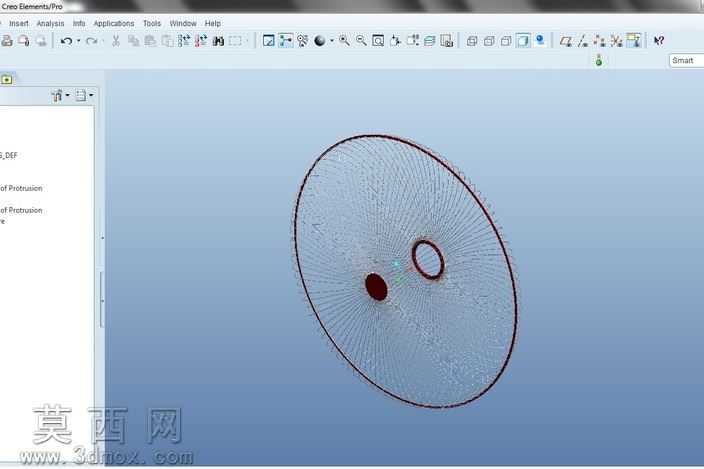Click the Appearance color sphere swatch
Screen dimensions: 704x469
pos(320,41)
